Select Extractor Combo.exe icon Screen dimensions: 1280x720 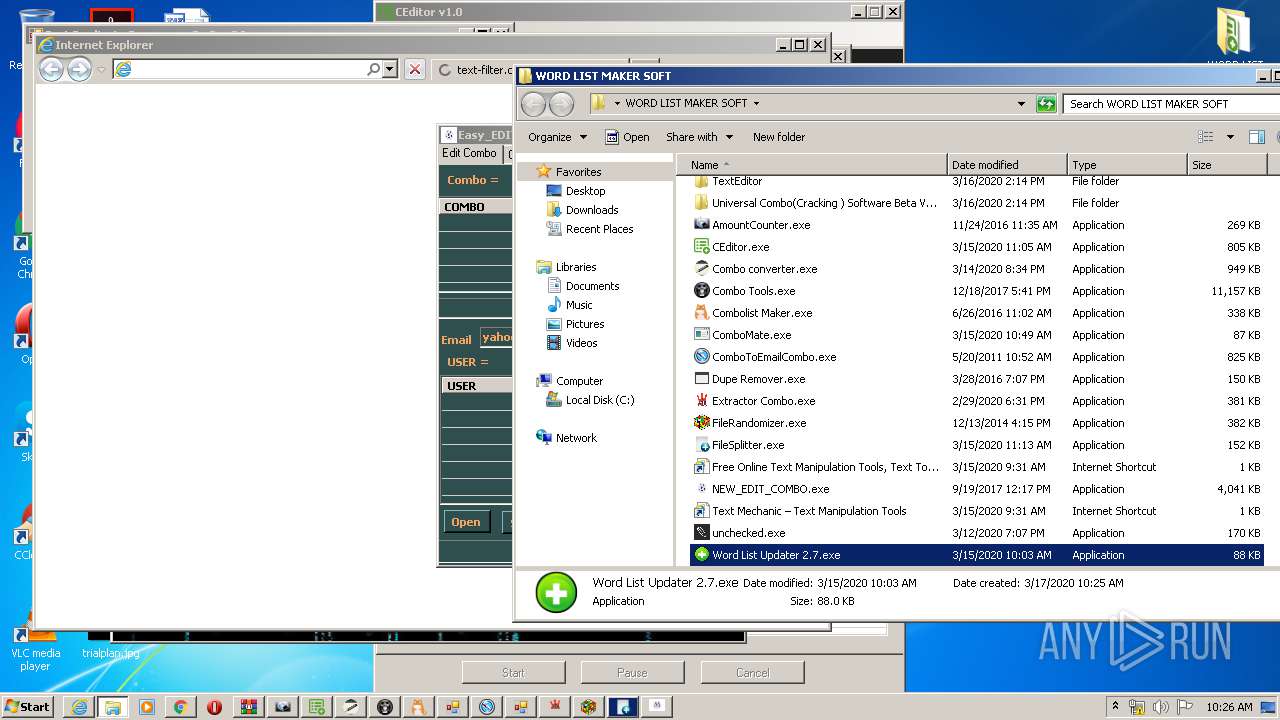click(701, 401)
